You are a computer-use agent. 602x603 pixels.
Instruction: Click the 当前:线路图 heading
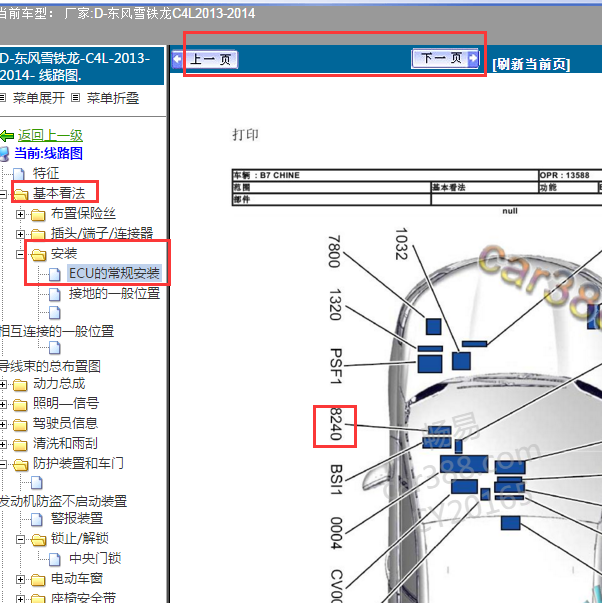pos(48,153)
